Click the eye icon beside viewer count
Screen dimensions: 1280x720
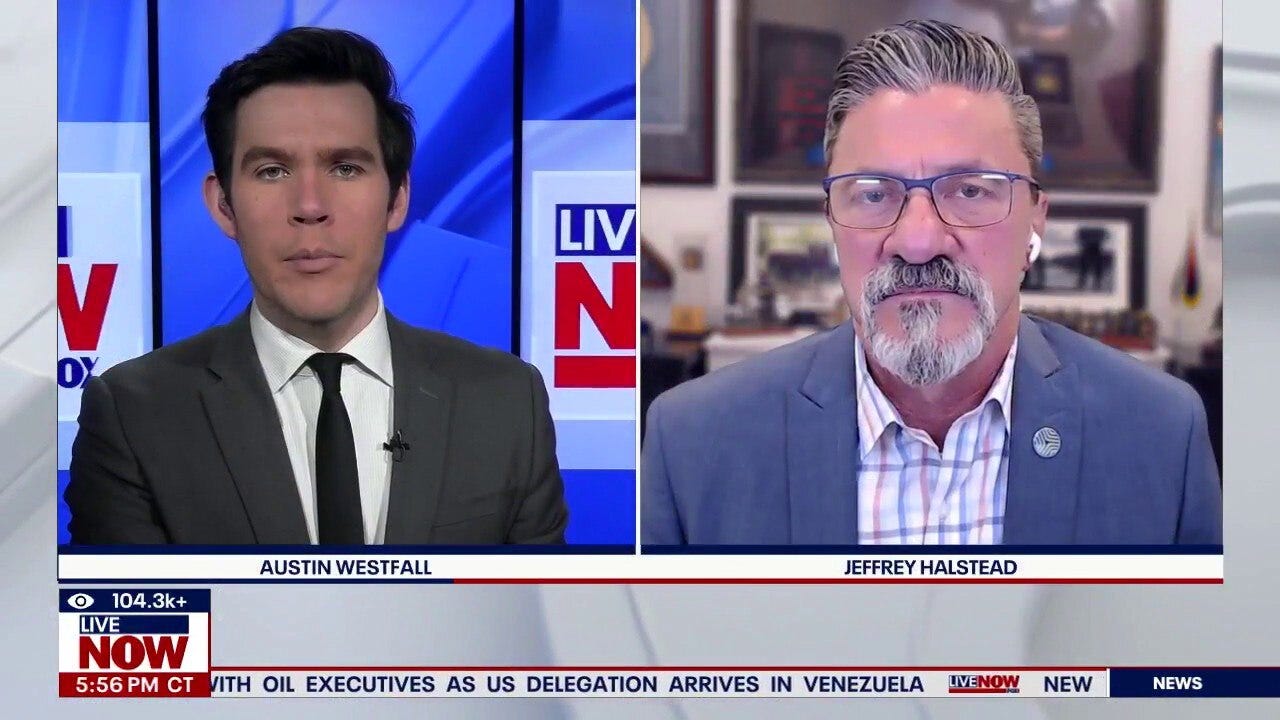81,601
